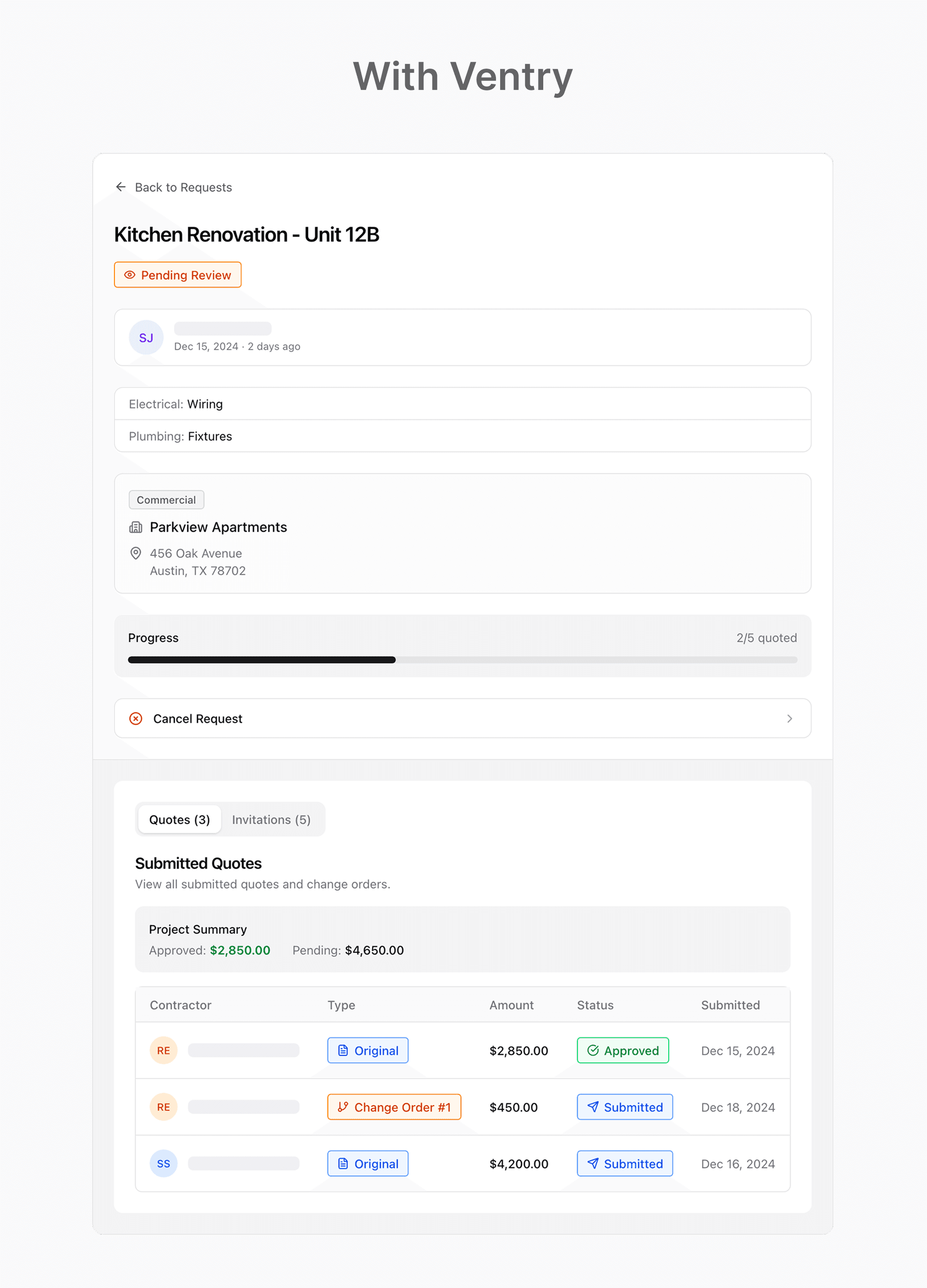
Task: Select the Quotes (3) tab
Action: point(180,819)
